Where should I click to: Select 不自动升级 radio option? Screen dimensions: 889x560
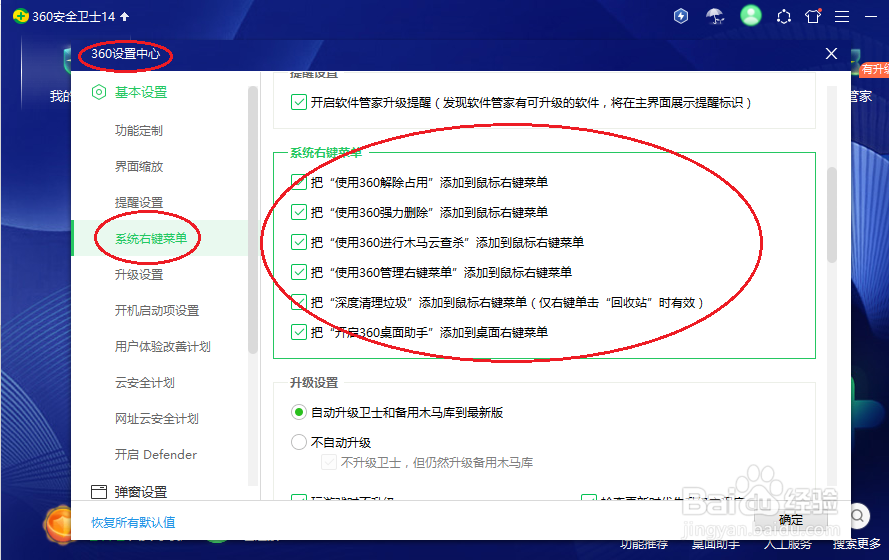pyautogui.click(x=299, y=442)
